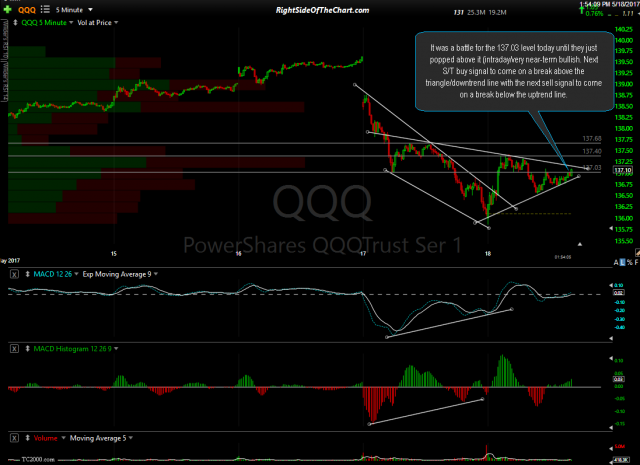Image resolution: width=640 pixels, height=465 pixels.
Task: Click the scale arrow beside the 135.75 price
Action: pyautogui.click(x=611, y=229)
